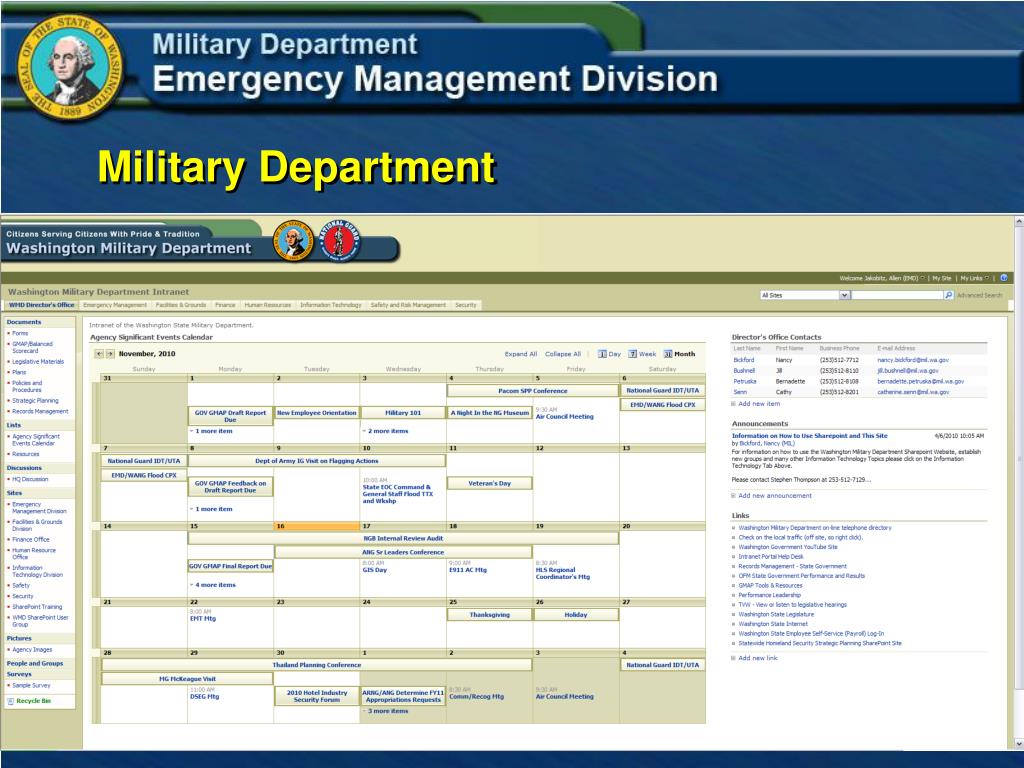Open the Military 101 event

point(403,413)
